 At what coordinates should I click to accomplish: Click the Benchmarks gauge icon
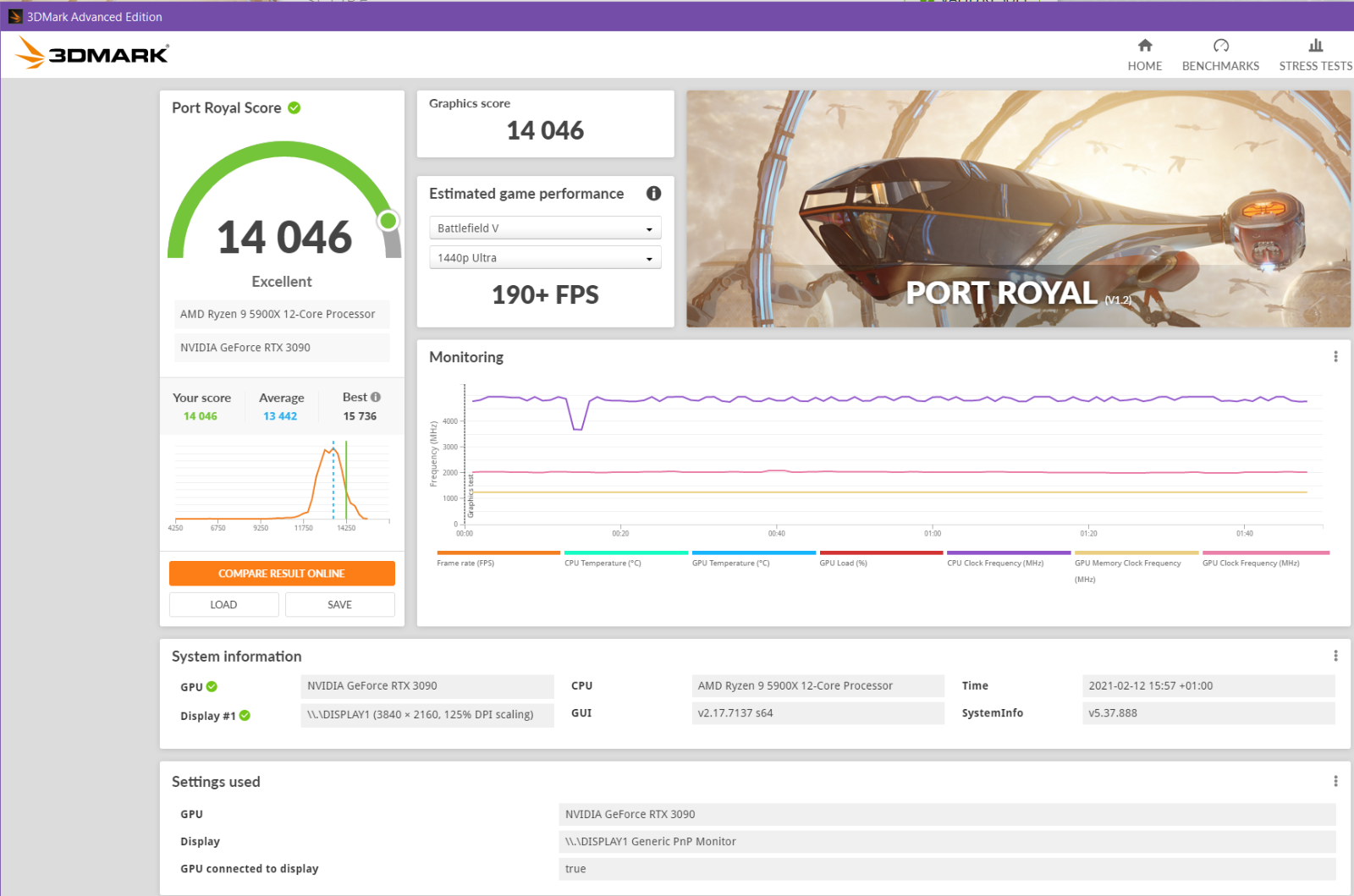coord(1220,45)
